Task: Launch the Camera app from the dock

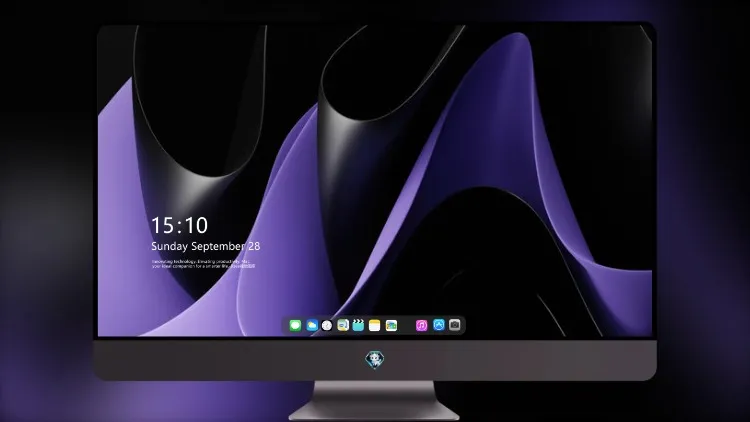Action: tap(455, 325)
